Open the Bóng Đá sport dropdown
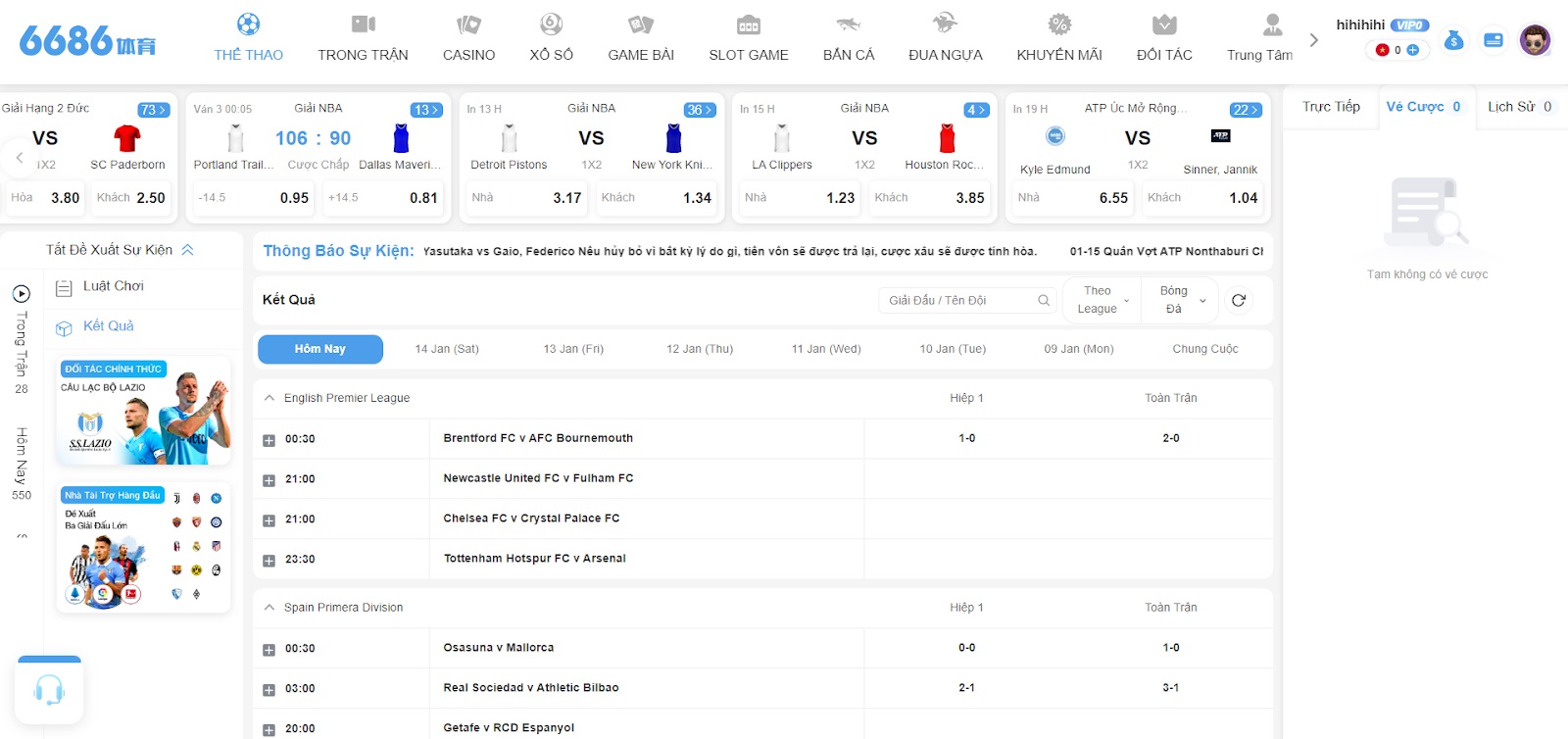The height and width of the screenshot is (739, 1568). pos(1181,300)
